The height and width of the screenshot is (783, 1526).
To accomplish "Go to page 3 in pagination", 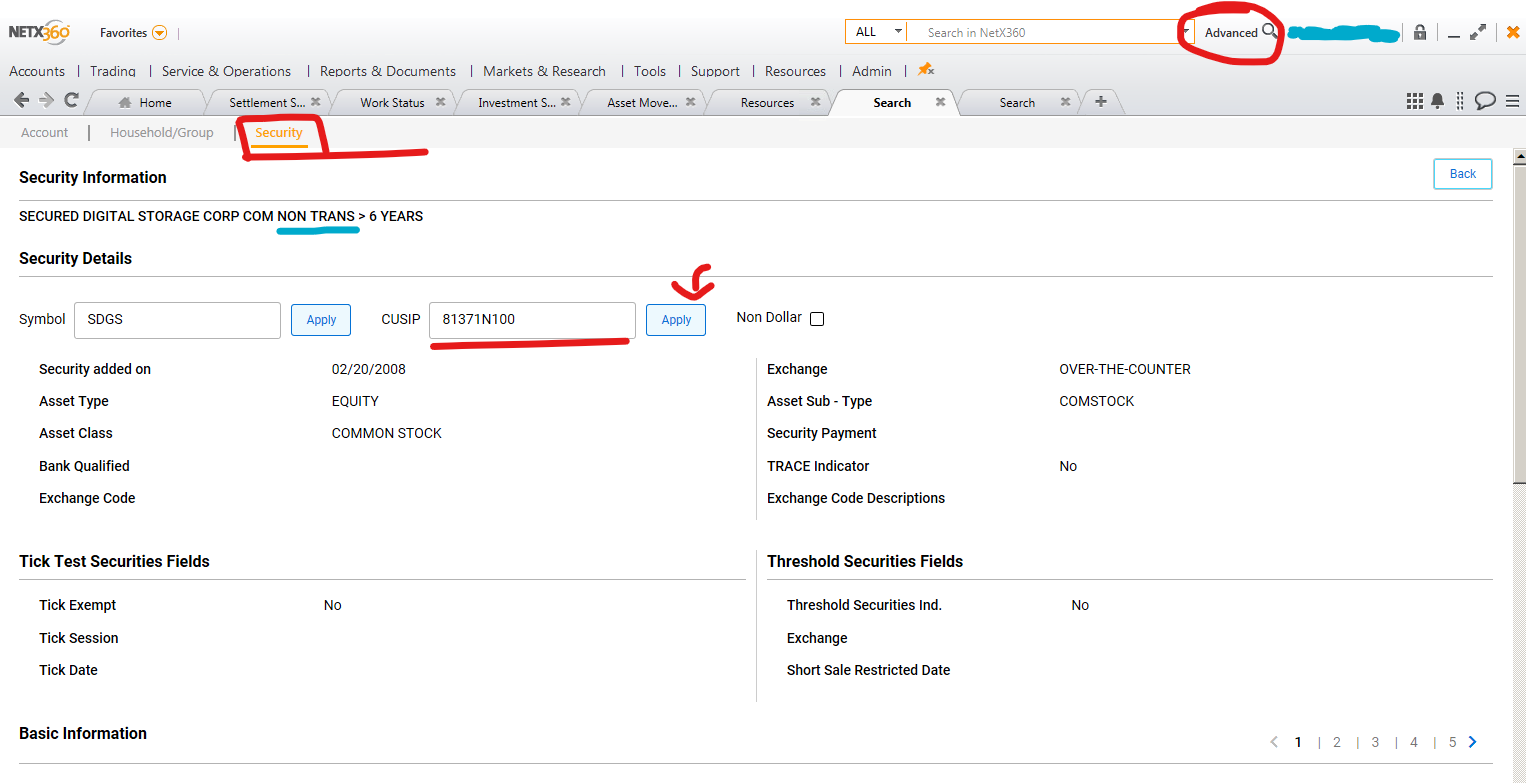I will click(x=1376, y=742).
